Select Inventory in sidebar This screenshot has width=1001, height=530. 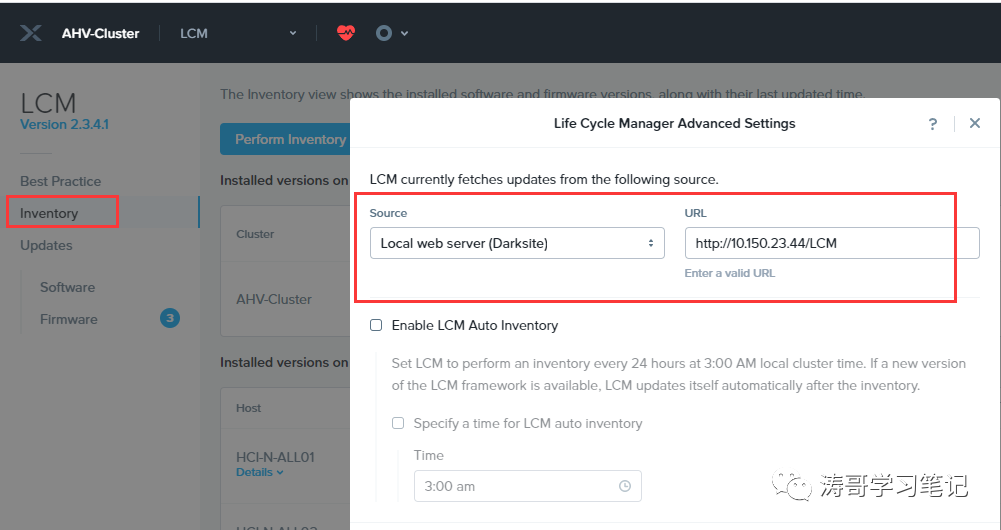pos(49,213)
